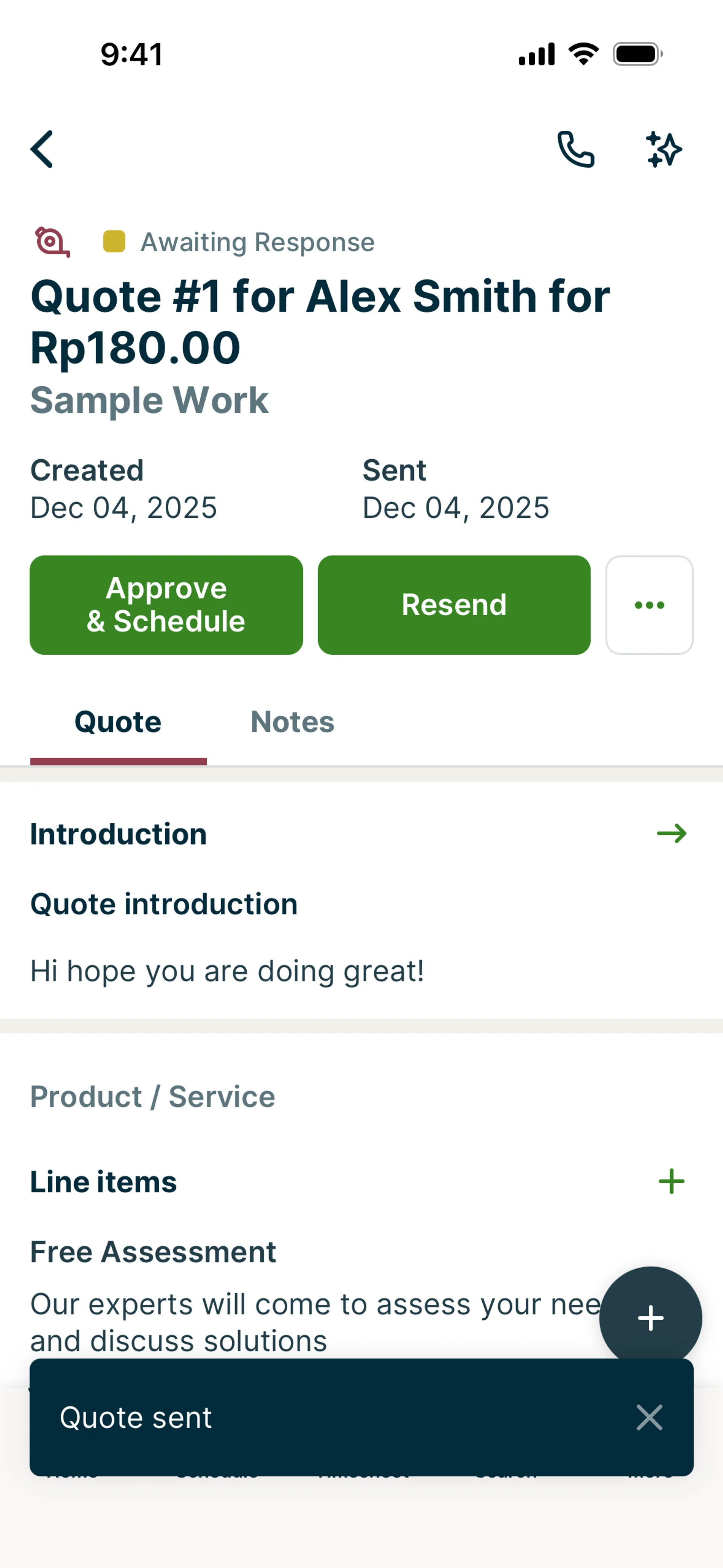Tap the Sent date Dec 04, 2025
This screenshot has width=723, height=1568.
coord(456,507)
